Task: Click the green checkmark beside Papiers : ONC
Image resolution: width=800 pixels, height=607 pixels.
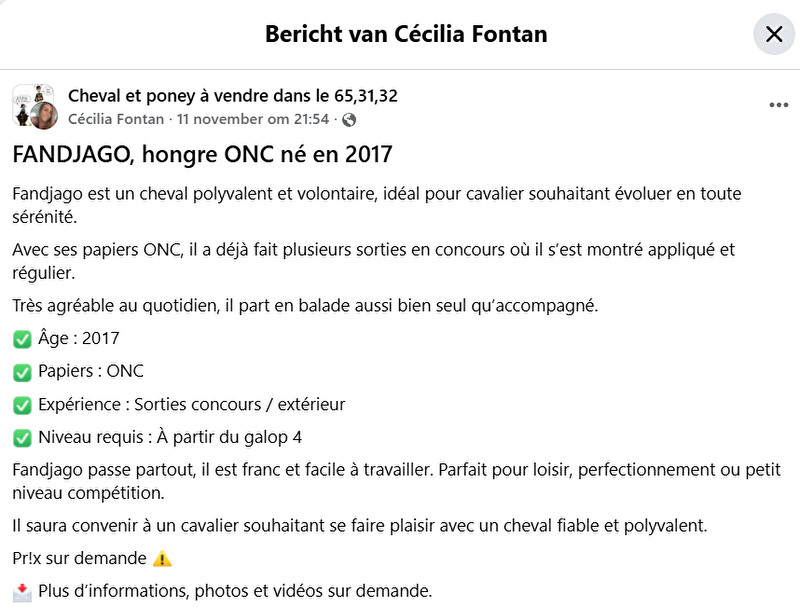Action: tap(22, 372)
